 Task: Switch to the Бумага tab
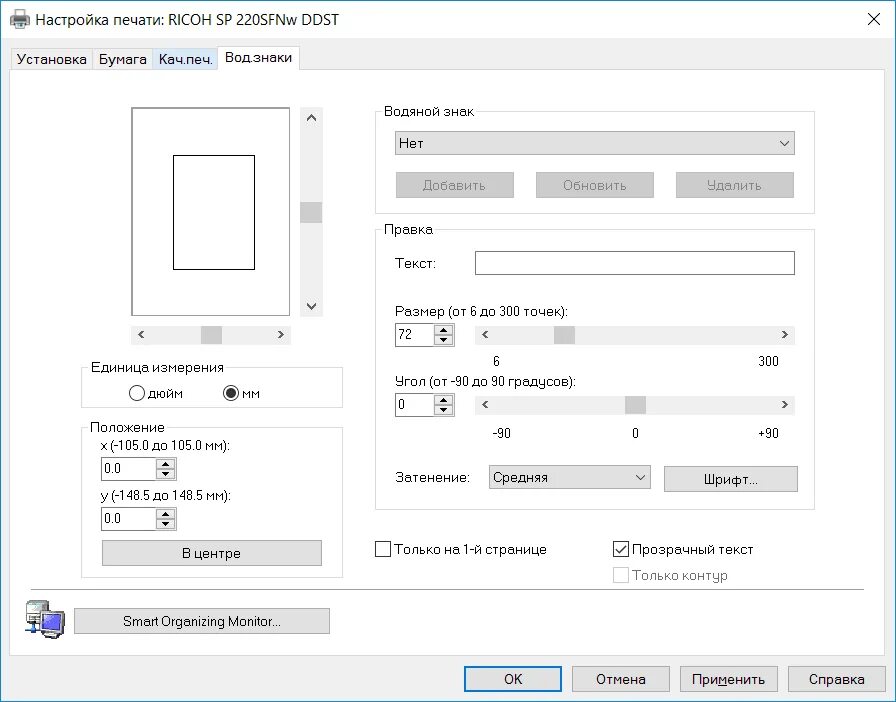coord(122,59)
